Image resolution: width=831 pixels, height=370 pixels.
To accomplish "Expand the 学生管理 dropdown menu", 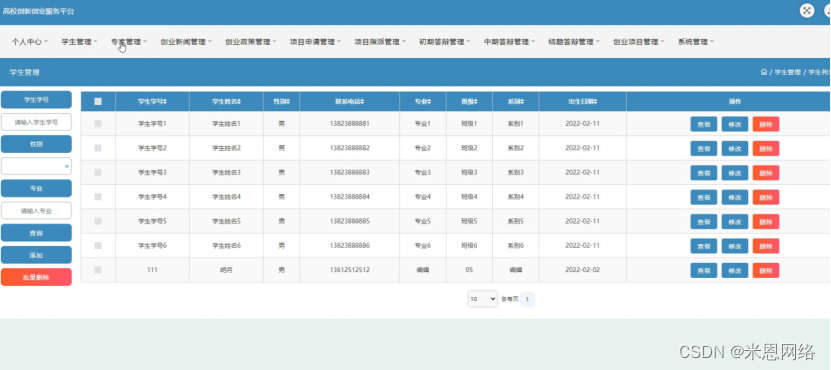I will 79,41.
